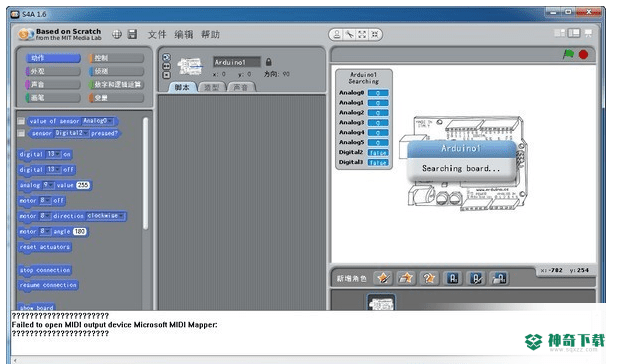Screen dimensions: 617x364
Task: Switch to presentation mode
Action: pyautogui.click(x=588, y=33)
